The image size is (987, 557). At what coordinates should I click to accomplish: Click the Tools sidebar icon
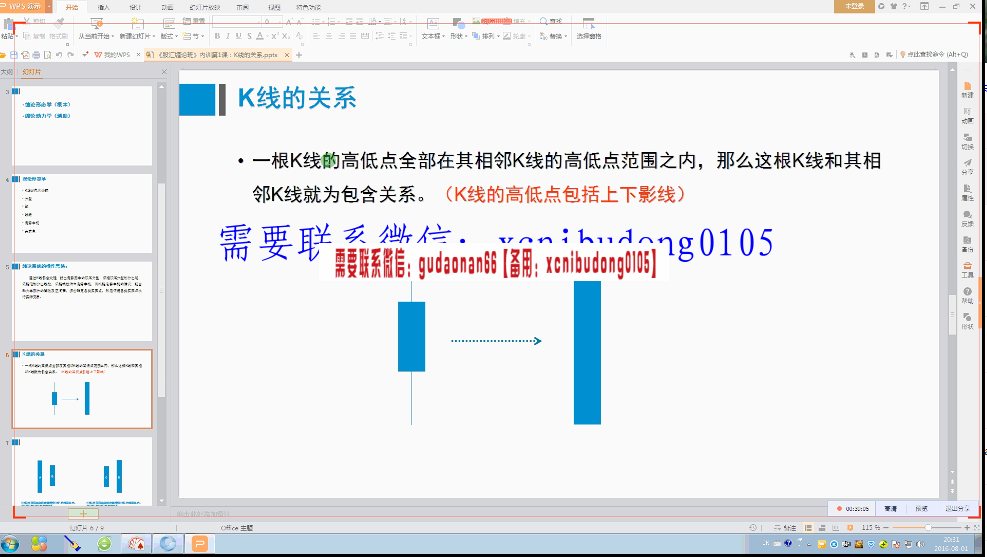(x=967, y=269)
